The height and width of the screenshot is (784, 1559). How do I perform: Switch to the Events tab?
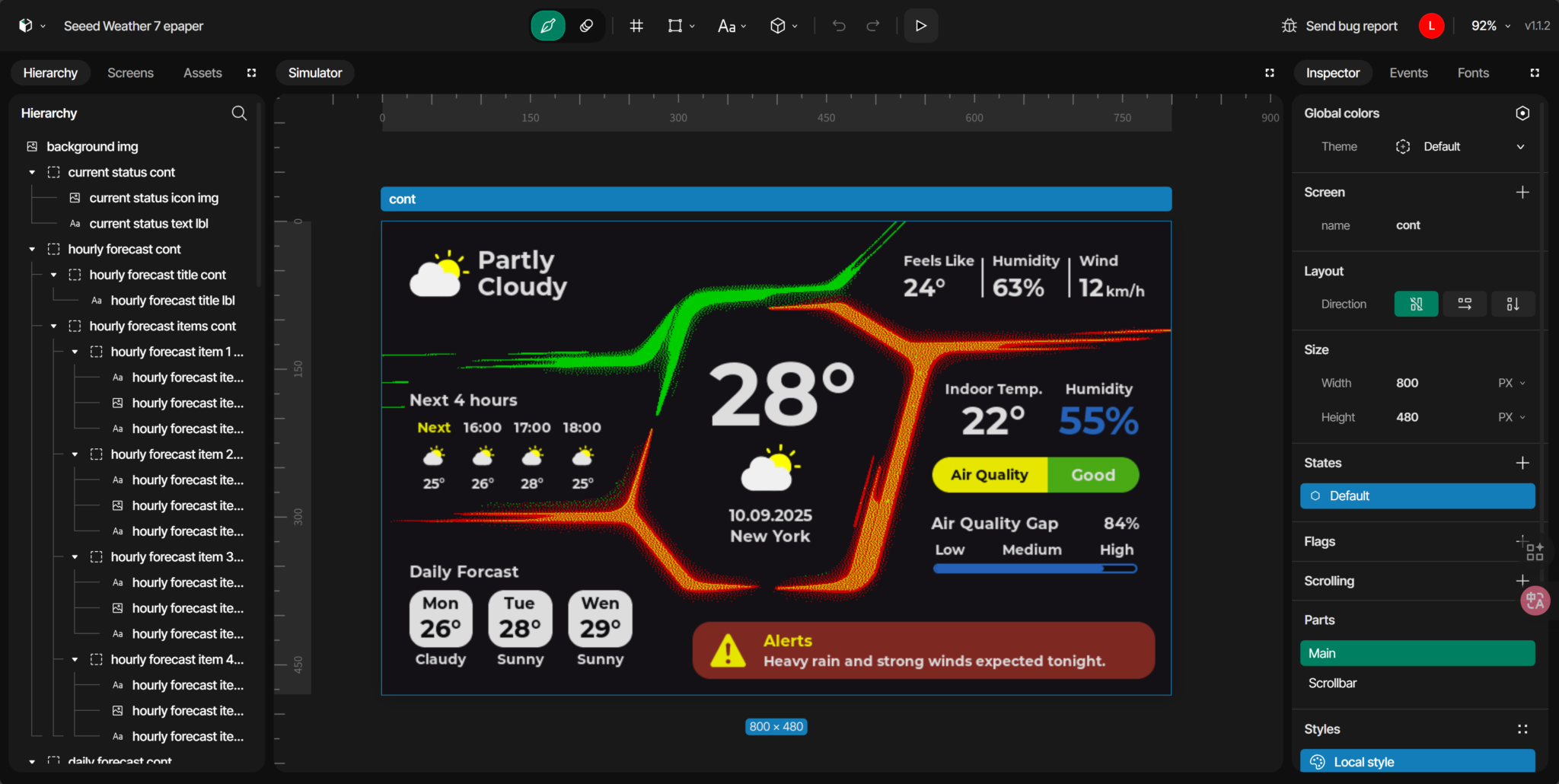click(1408, 72)
